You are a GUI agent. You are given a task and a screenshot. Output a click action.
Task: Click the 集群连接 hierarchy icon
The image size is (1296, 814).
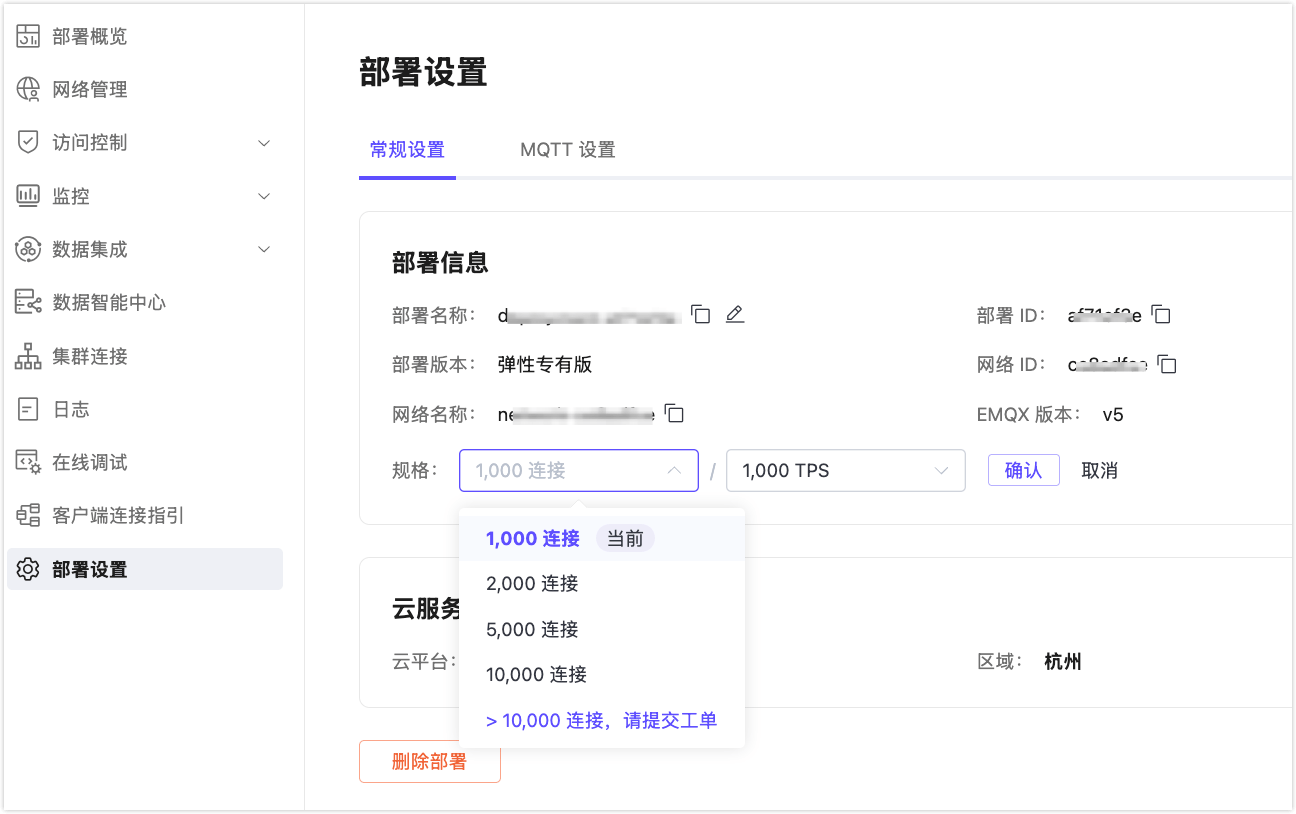tap(28, 356)
